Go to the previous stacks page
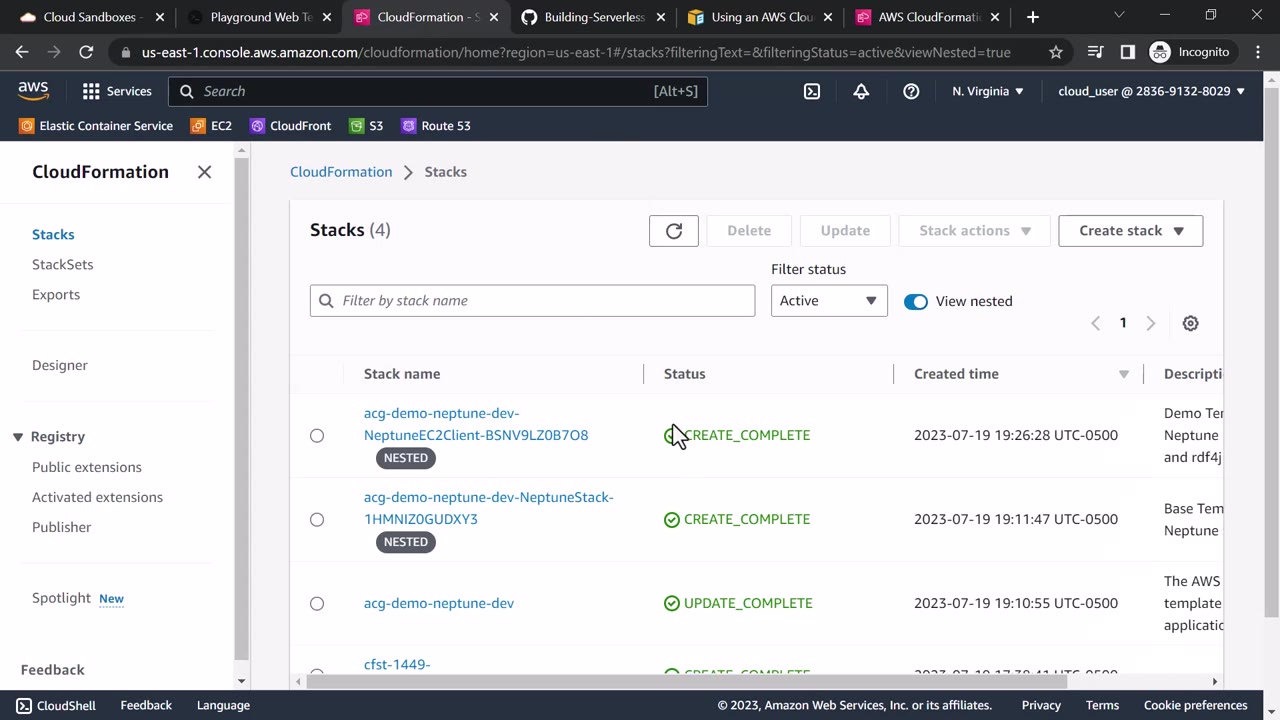 coord(1096,323)
